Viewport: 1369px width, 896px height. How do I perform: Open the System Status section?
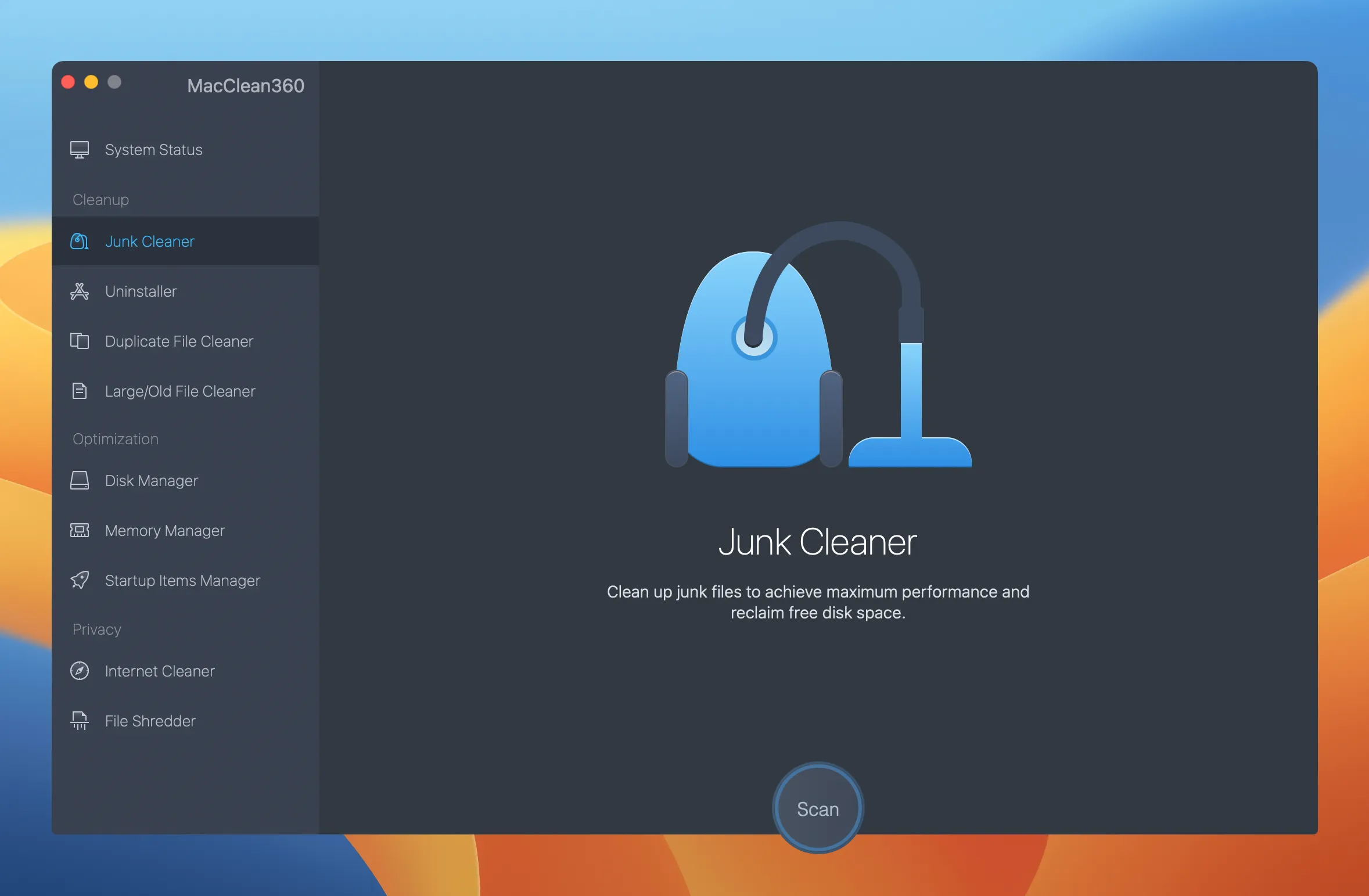coord(153,150)
